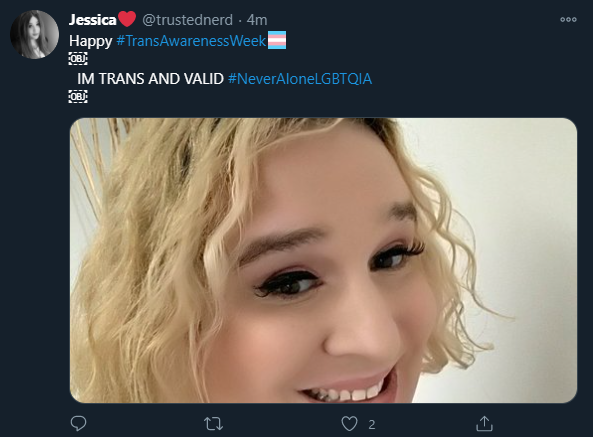Select the second OBJ placeholder below the text
593x437 pixels.
(78, 97)
